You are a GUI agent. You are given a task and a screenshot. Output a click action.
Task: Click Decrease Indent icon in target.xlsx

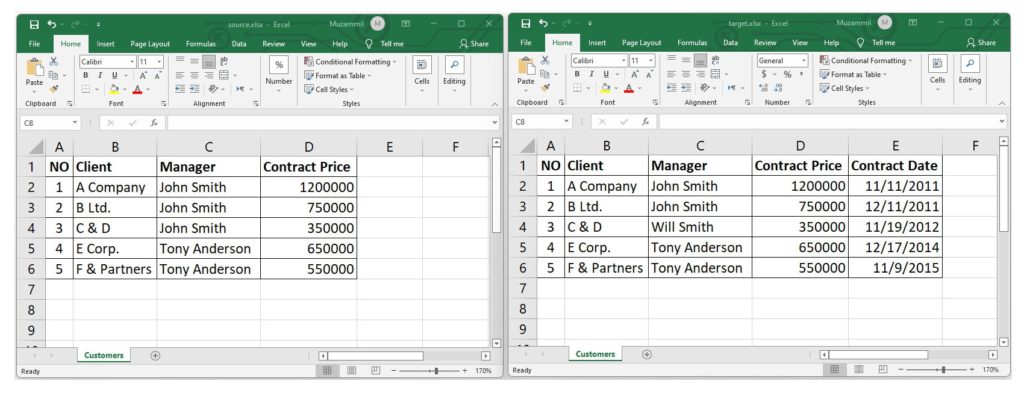click(671, 87)
